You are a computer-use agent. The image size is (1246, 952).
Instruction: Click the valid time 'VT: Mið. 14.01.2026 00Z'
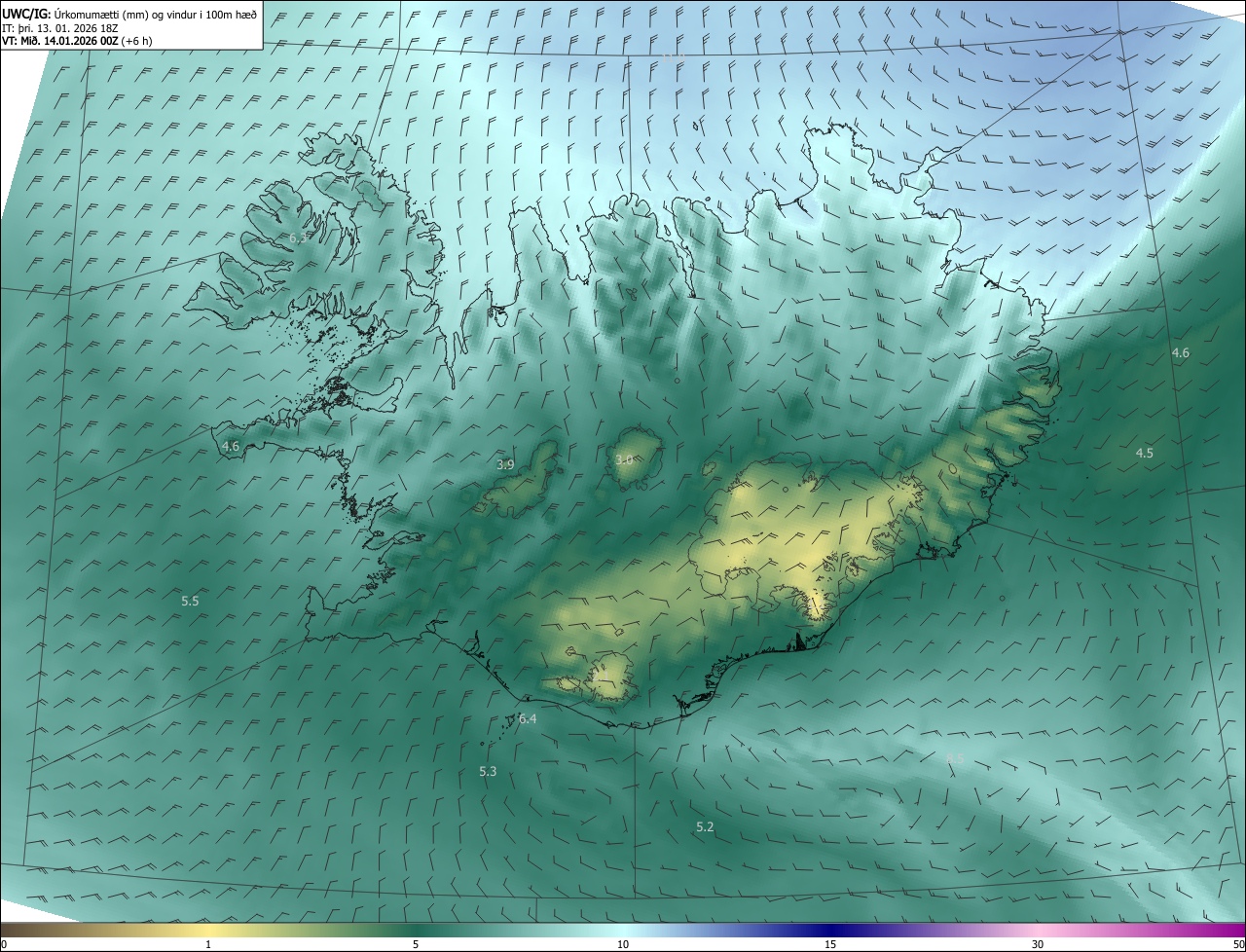coord(60,41)
